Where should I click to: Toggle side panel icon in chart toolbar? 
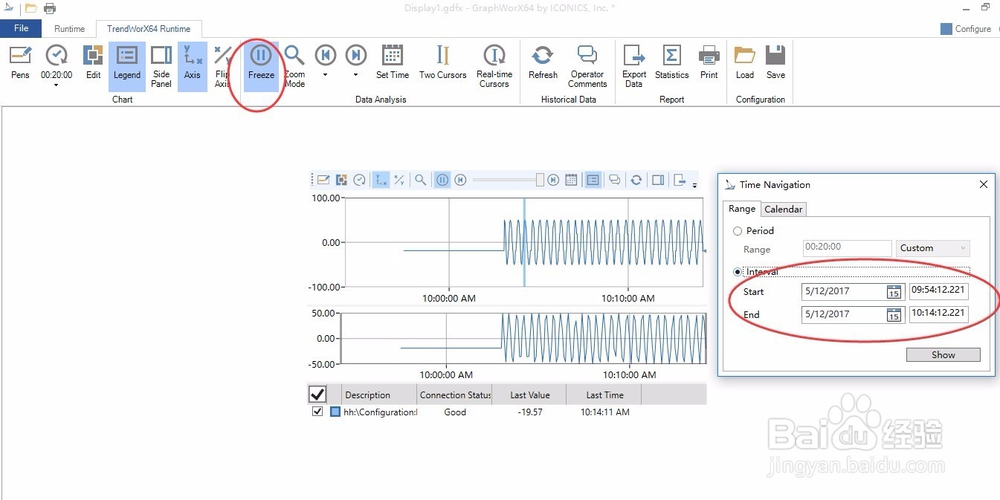(x=658, y=180)
